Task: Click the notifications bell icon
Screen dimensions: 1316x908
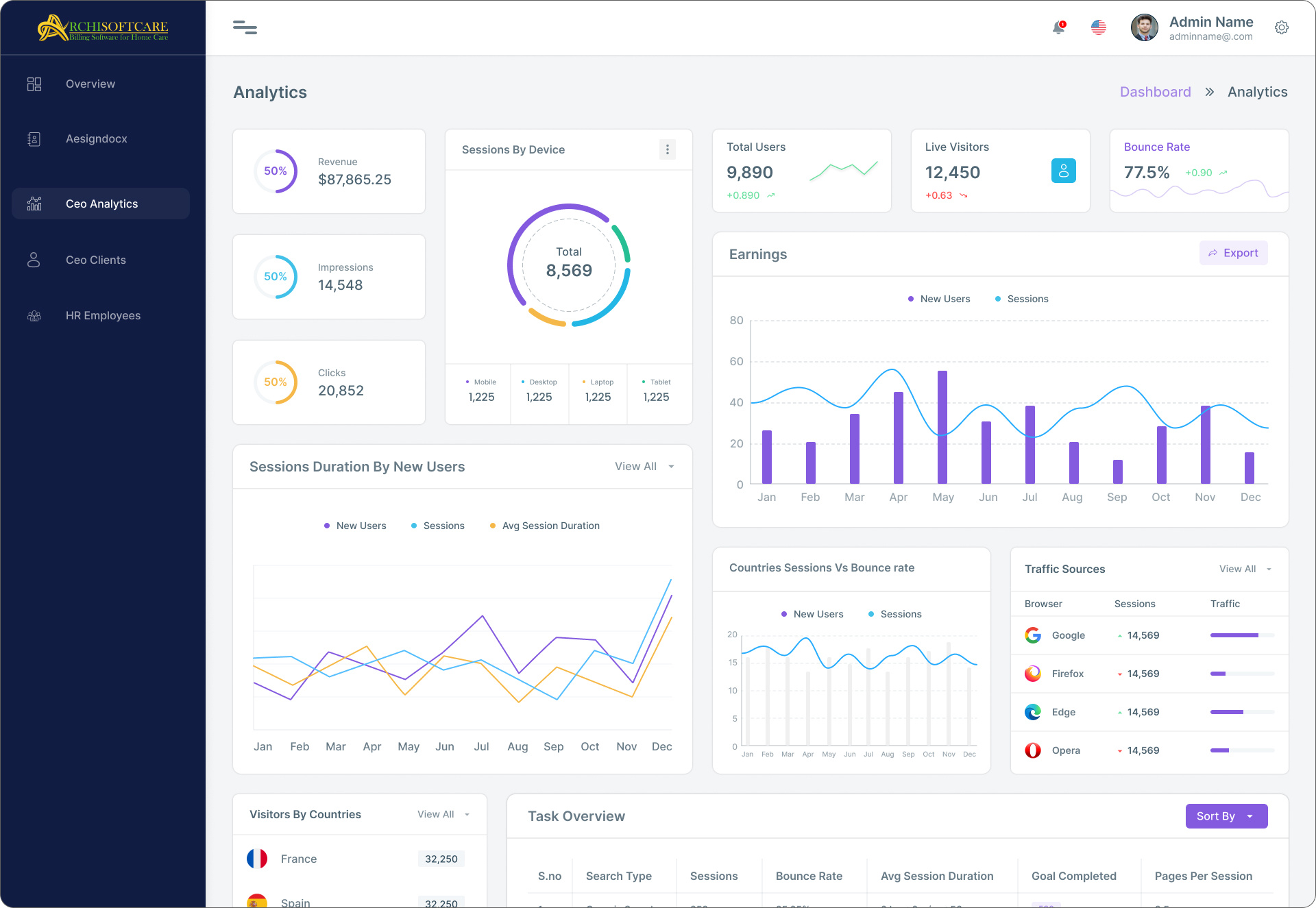Action: pos(1058,27)
